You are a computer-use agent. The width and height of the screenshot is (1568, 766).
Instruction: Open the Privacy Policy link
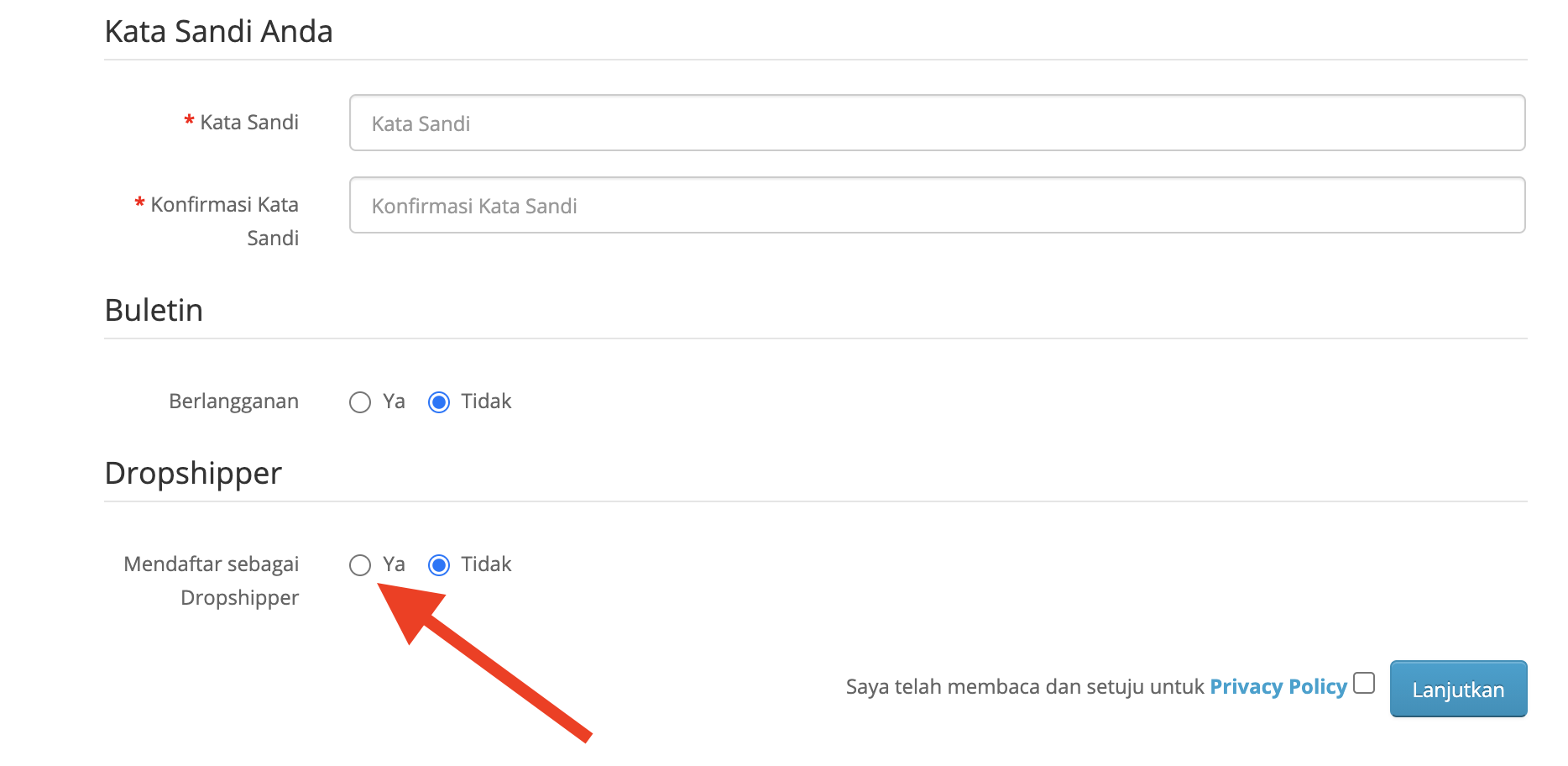[1278, 687]
